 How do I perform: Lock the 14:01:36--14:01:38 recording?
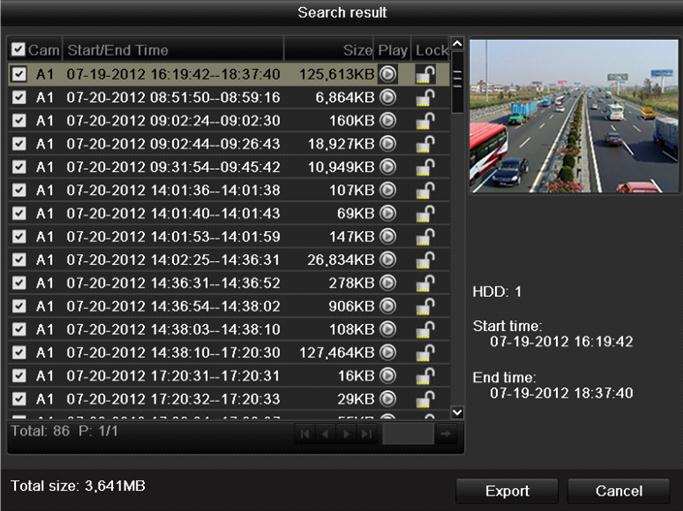[426, 190]
